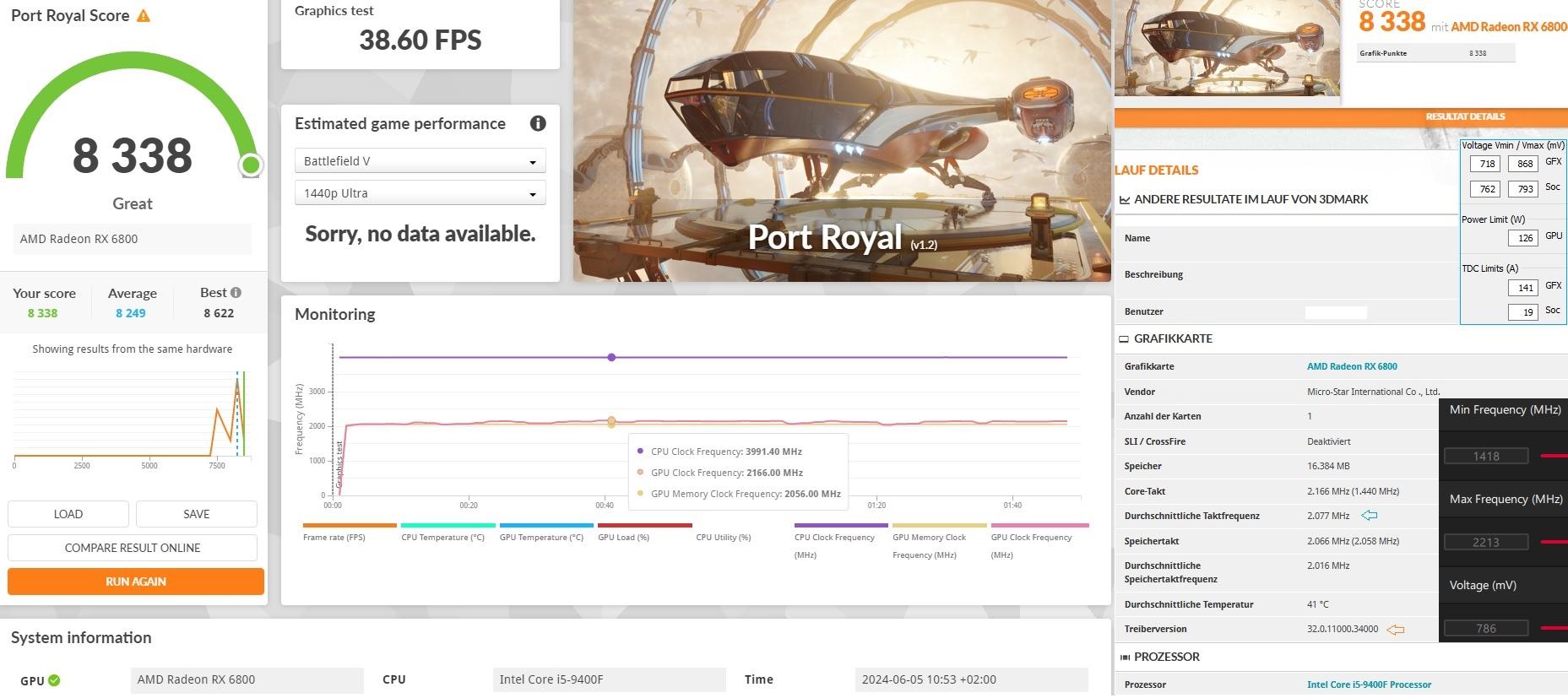Open AMD Radeon RX 6800 link in Grafikkarte row
1568x698 pixels.
click(1352, 366)
